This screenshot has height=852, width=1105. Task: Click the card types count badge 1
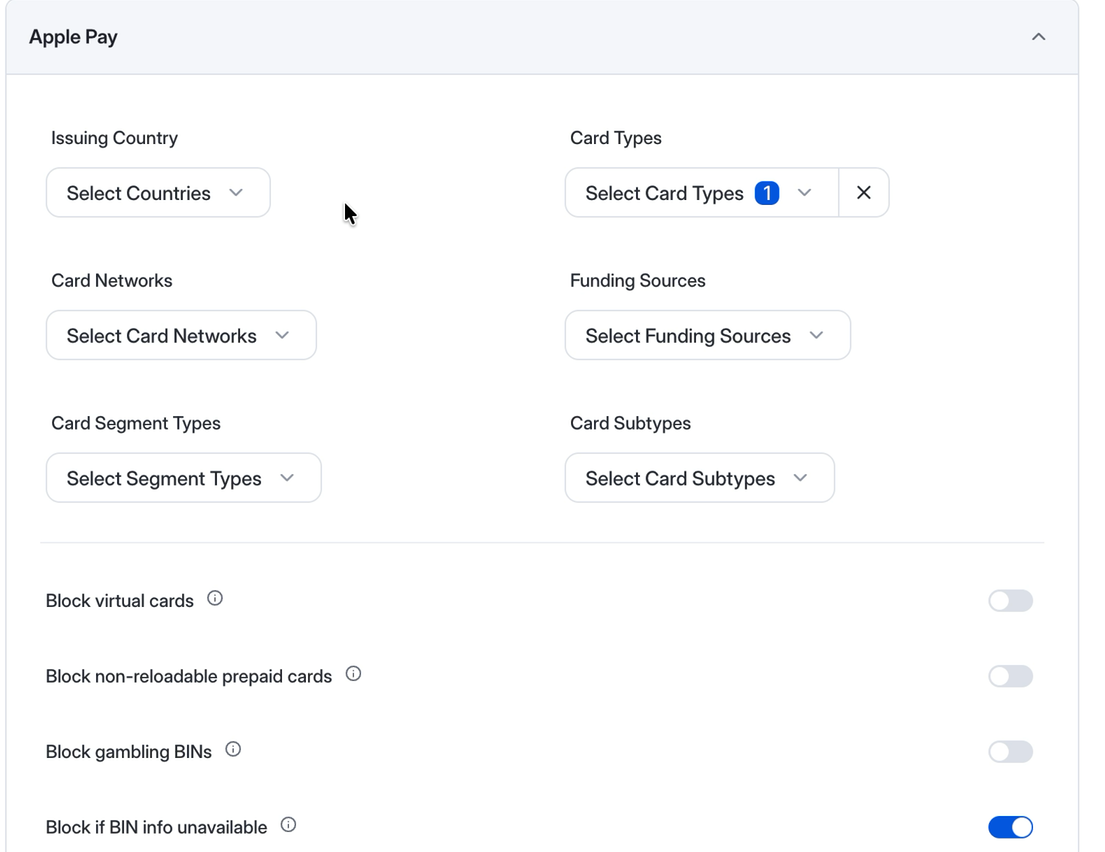(767, 193)
